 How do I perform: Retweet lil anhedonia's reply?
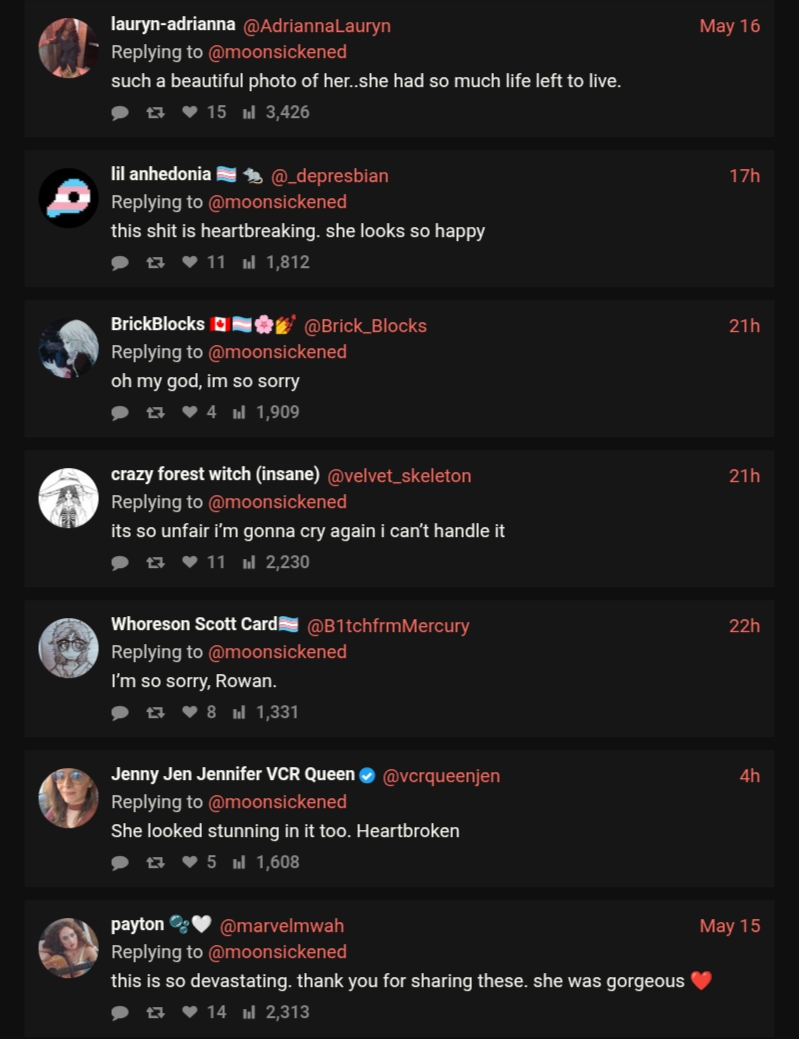coord(155,262)
